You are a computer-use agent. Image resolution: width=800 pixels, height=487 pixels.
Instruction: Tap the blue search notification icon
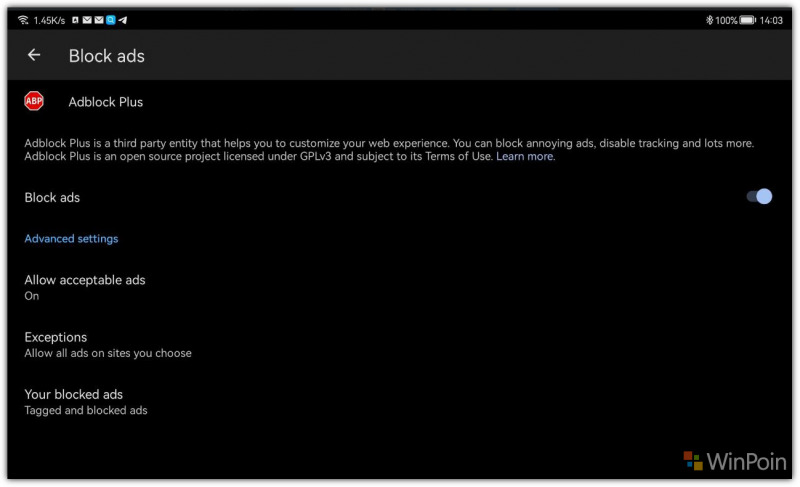point(111,20)
